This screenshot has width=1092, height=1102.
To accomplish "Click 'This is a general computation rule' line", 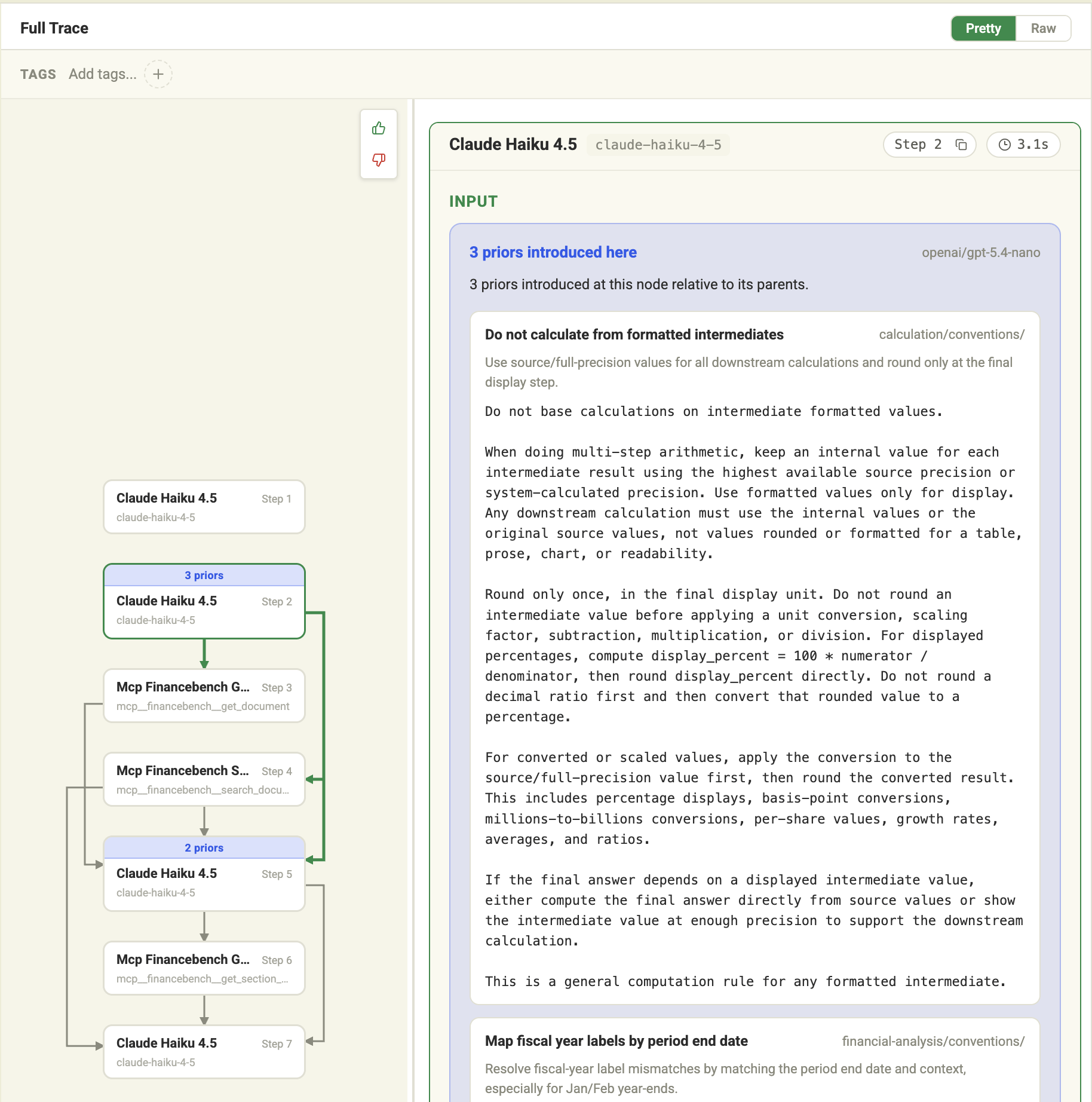I will coord(746,982).
